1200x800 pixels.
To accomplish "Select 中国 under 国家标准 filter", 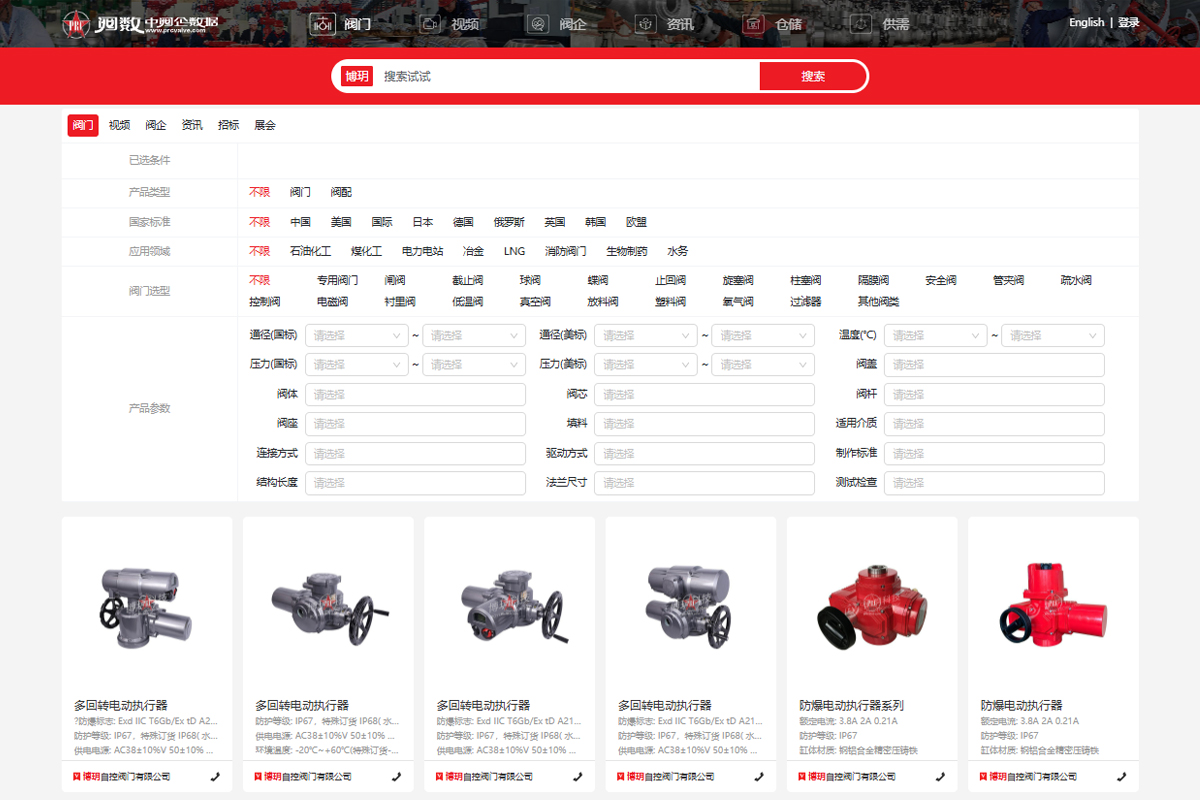I will (300, 222).
